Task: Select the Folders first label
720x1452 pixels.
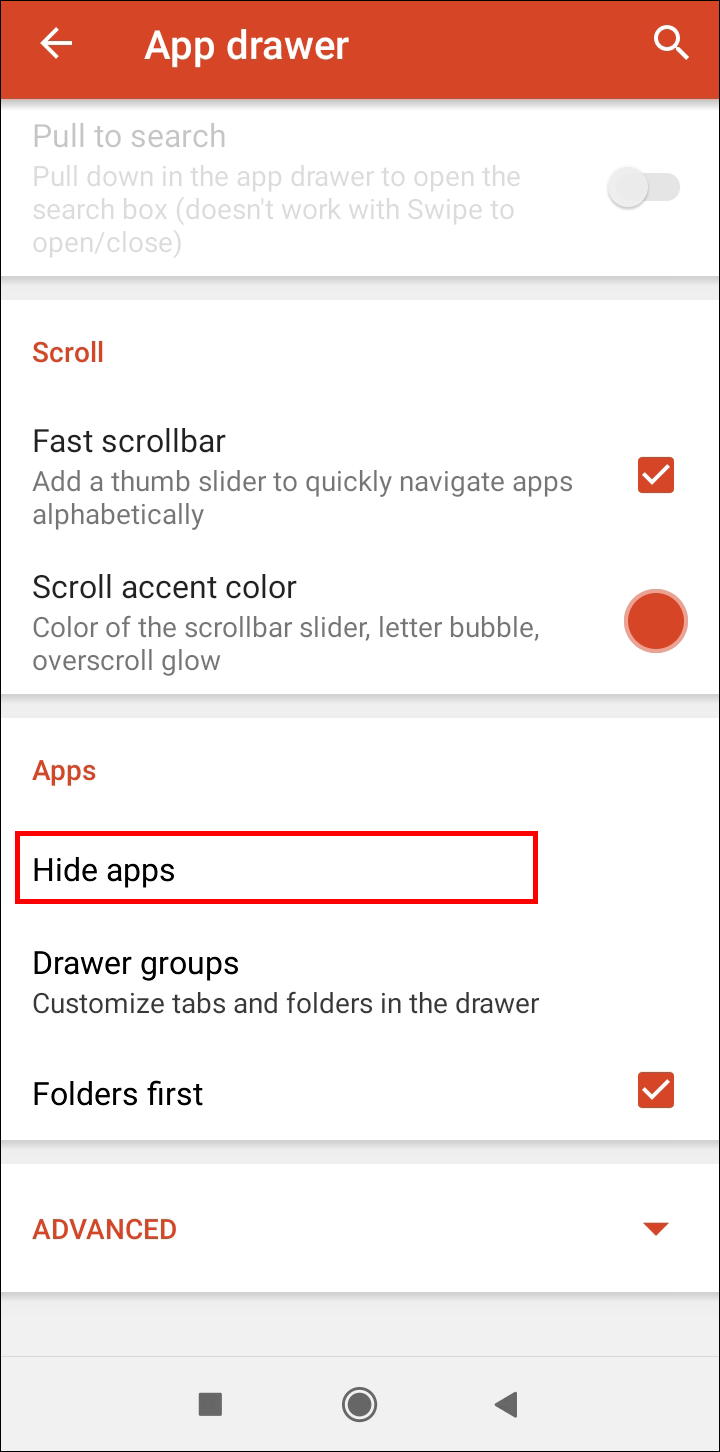Action: click(118, 1093)
